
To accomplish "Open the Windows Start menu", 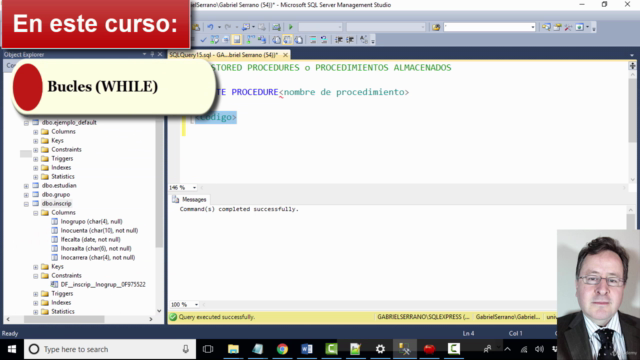I will (x=12, y=349).
